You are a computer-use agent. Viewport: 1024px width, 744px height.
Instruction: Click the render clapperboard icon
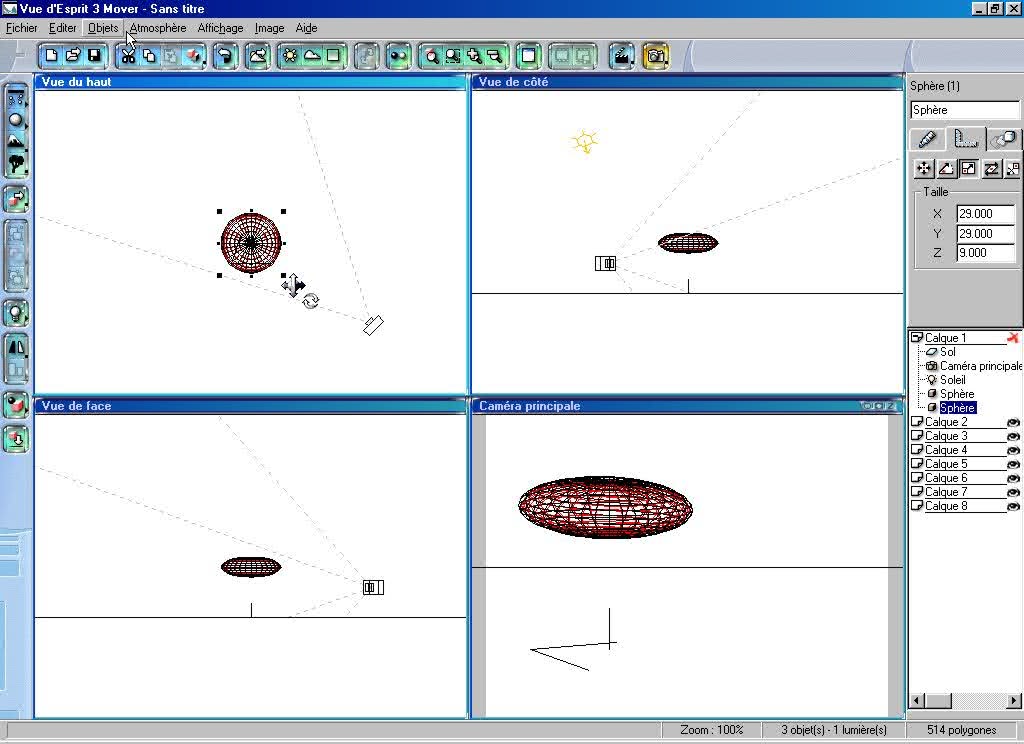tap(621, 56)
